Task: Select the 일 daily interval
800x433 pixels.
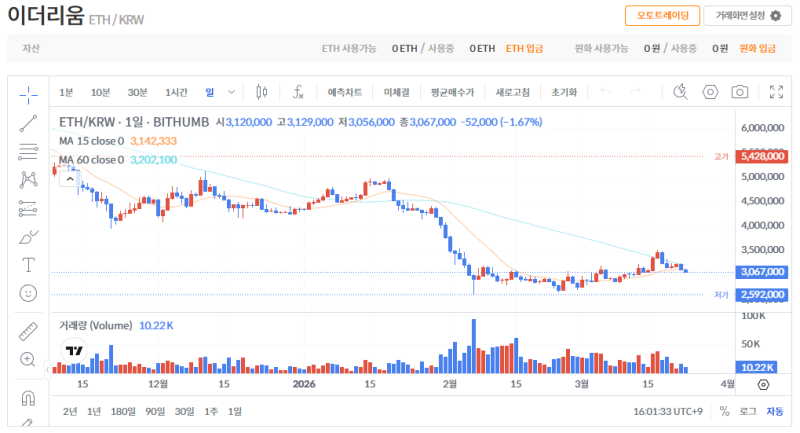Action: (210, 92)
